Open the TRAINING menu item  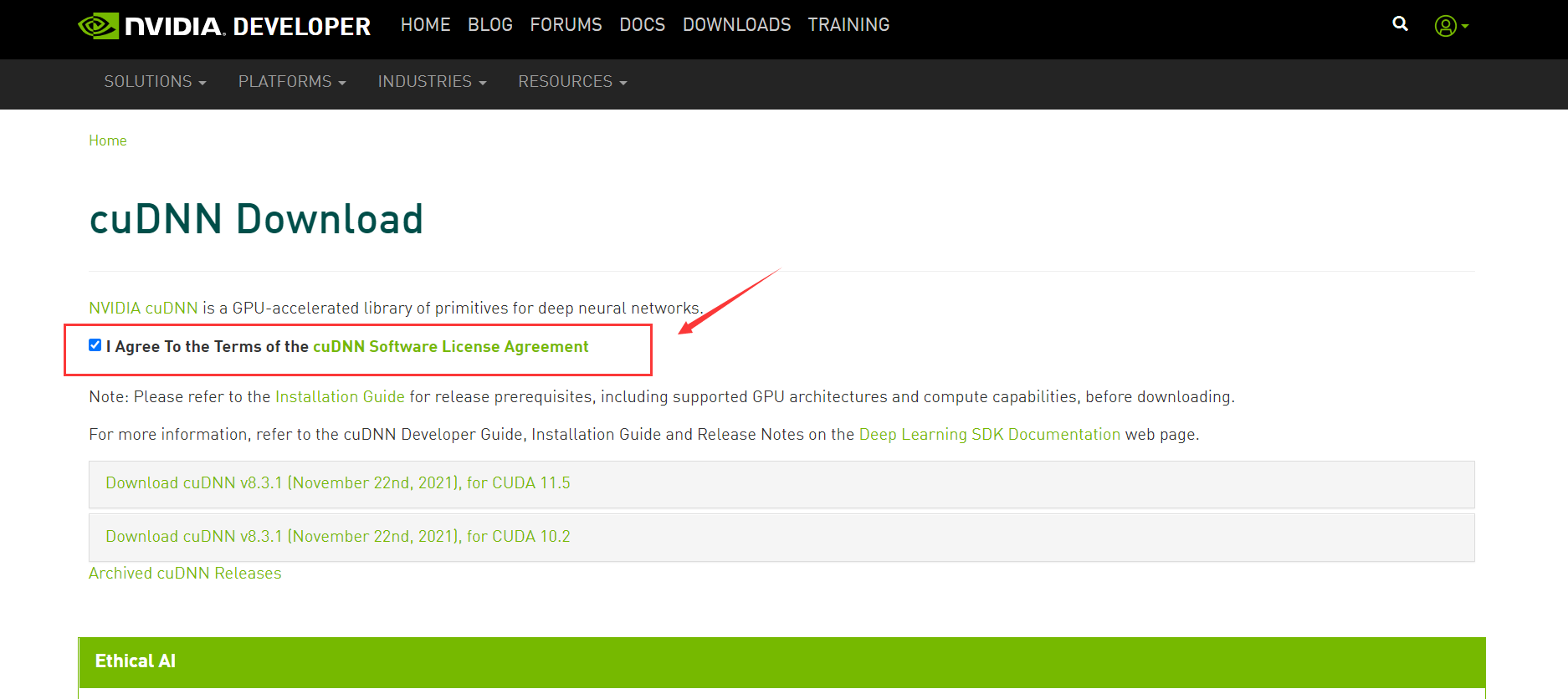(x=848, y=25)
